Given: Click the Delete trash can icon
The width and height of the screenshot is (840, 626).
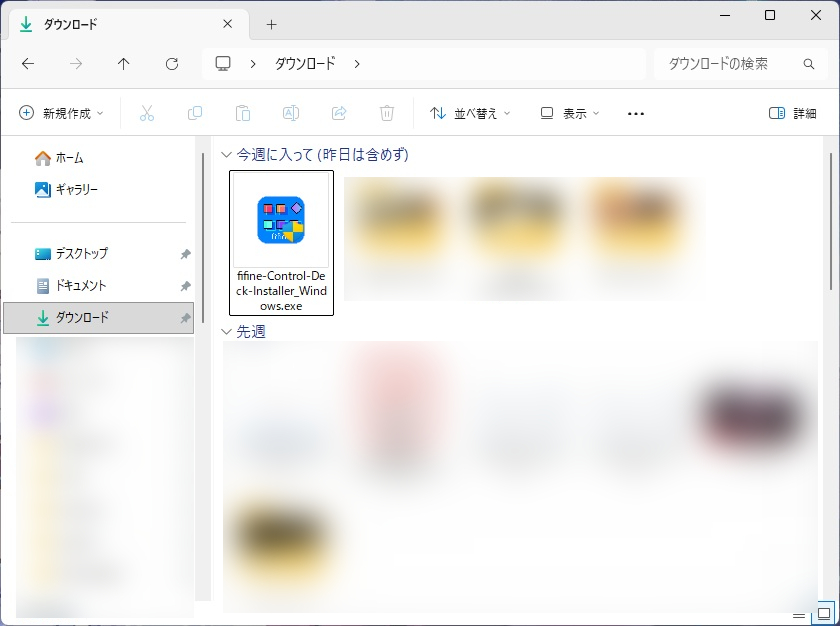Looking at the screenshot, I should 387,114.
